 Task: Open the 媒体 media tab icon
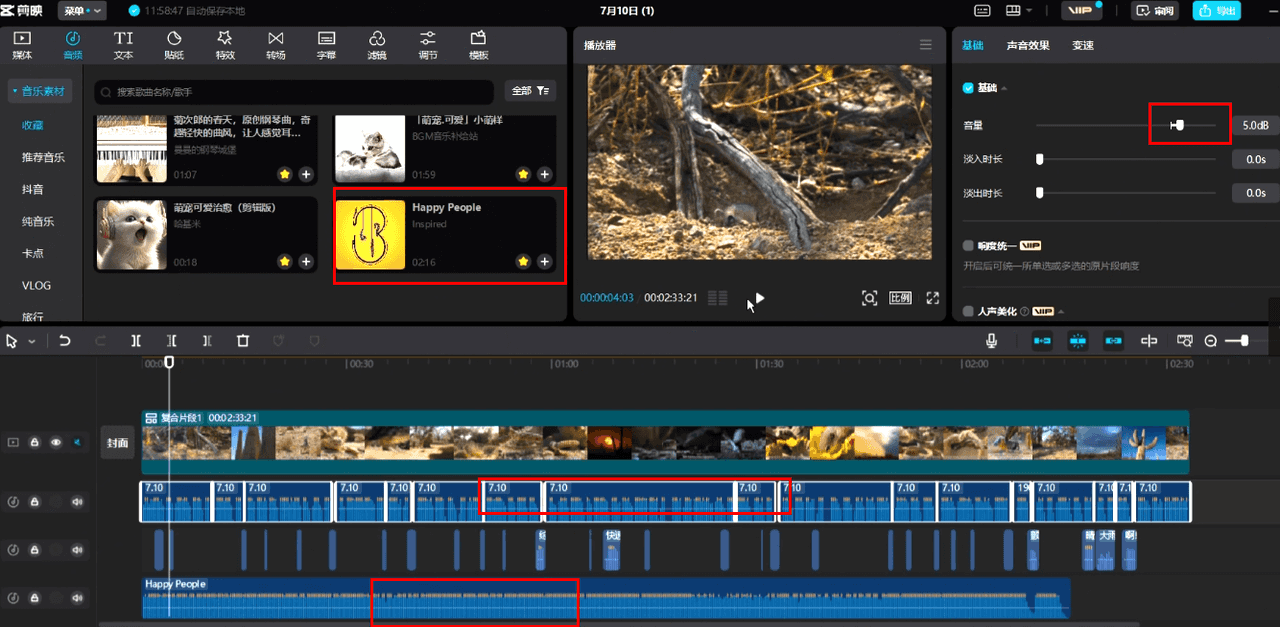coord(22,38)
